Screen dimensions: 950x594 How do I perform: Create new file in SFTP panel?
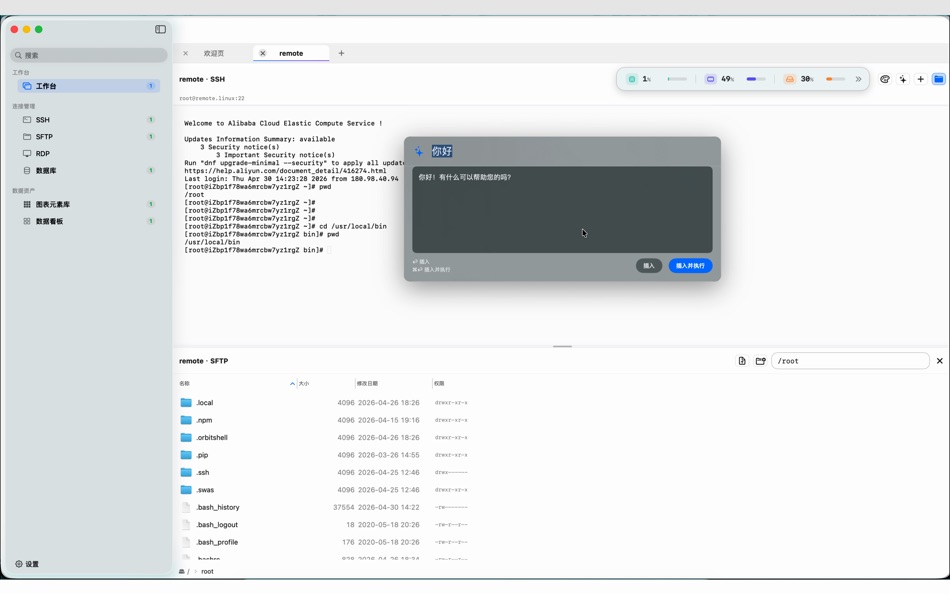[x=742, y=361]
